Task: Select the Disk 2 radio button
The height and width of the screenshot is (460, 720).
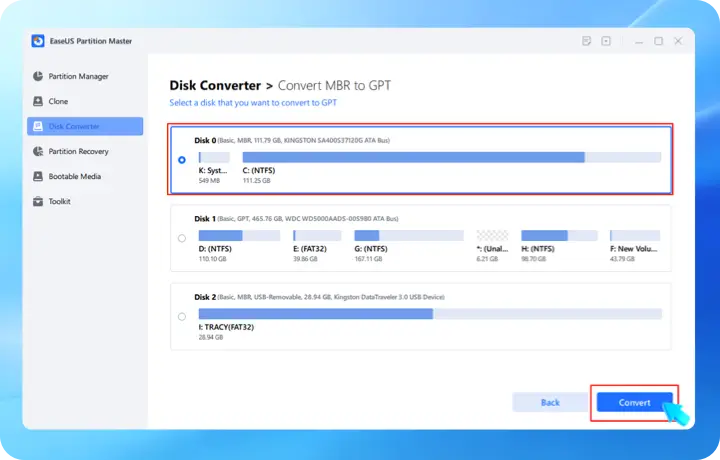Action: tap(182, 316)
